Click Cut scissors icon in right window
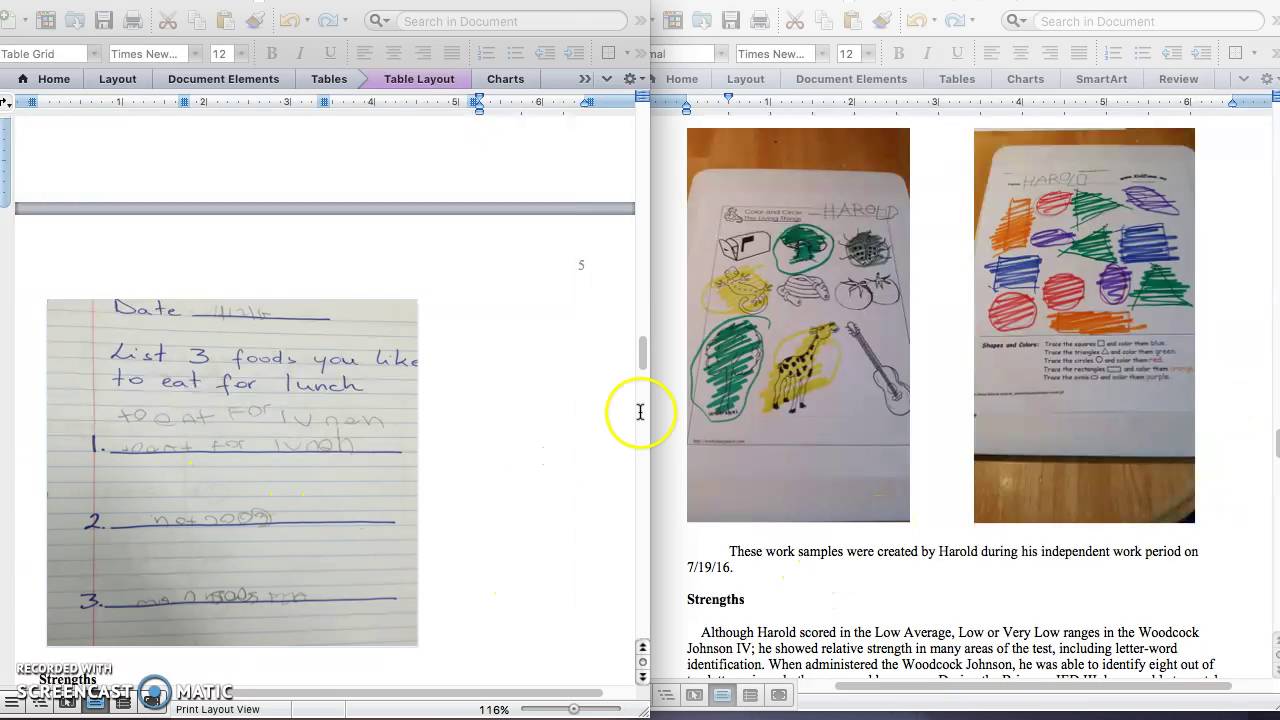This screenshot has width=1280, height=720. [795, 20]
